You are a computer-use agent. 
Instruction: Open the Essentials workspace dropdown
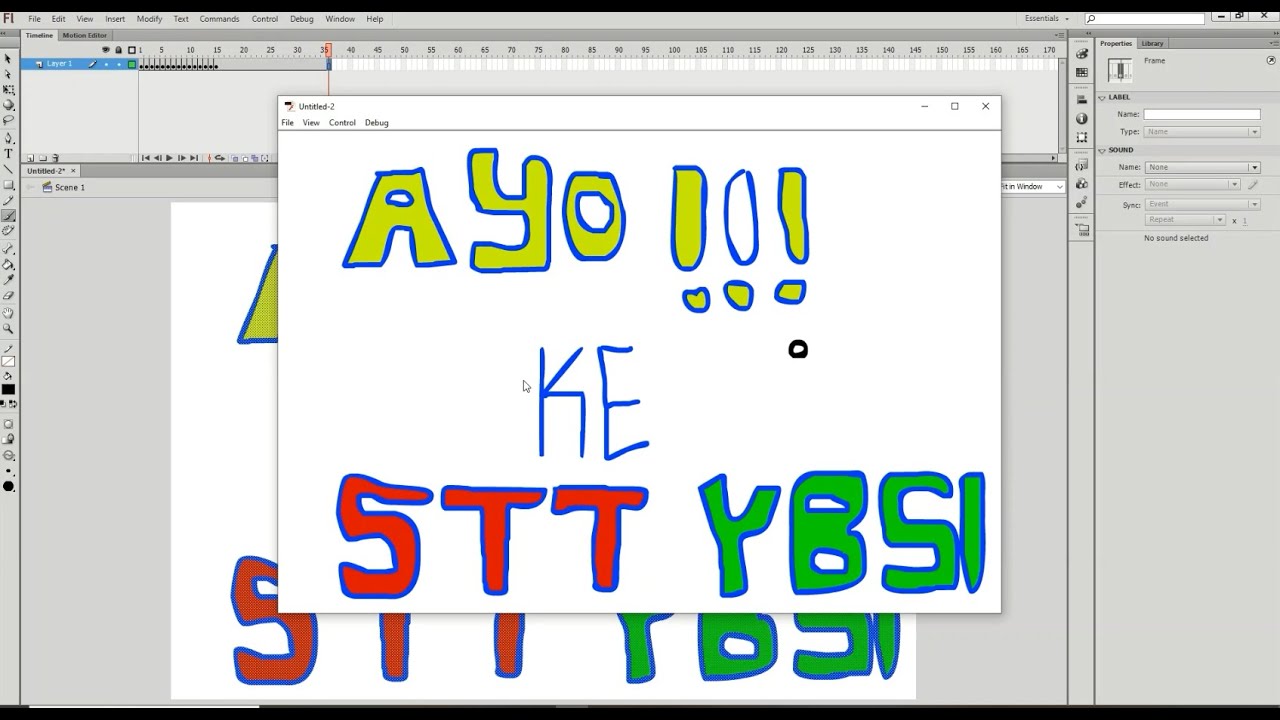pyautogui.click(x=1047, y=18)
